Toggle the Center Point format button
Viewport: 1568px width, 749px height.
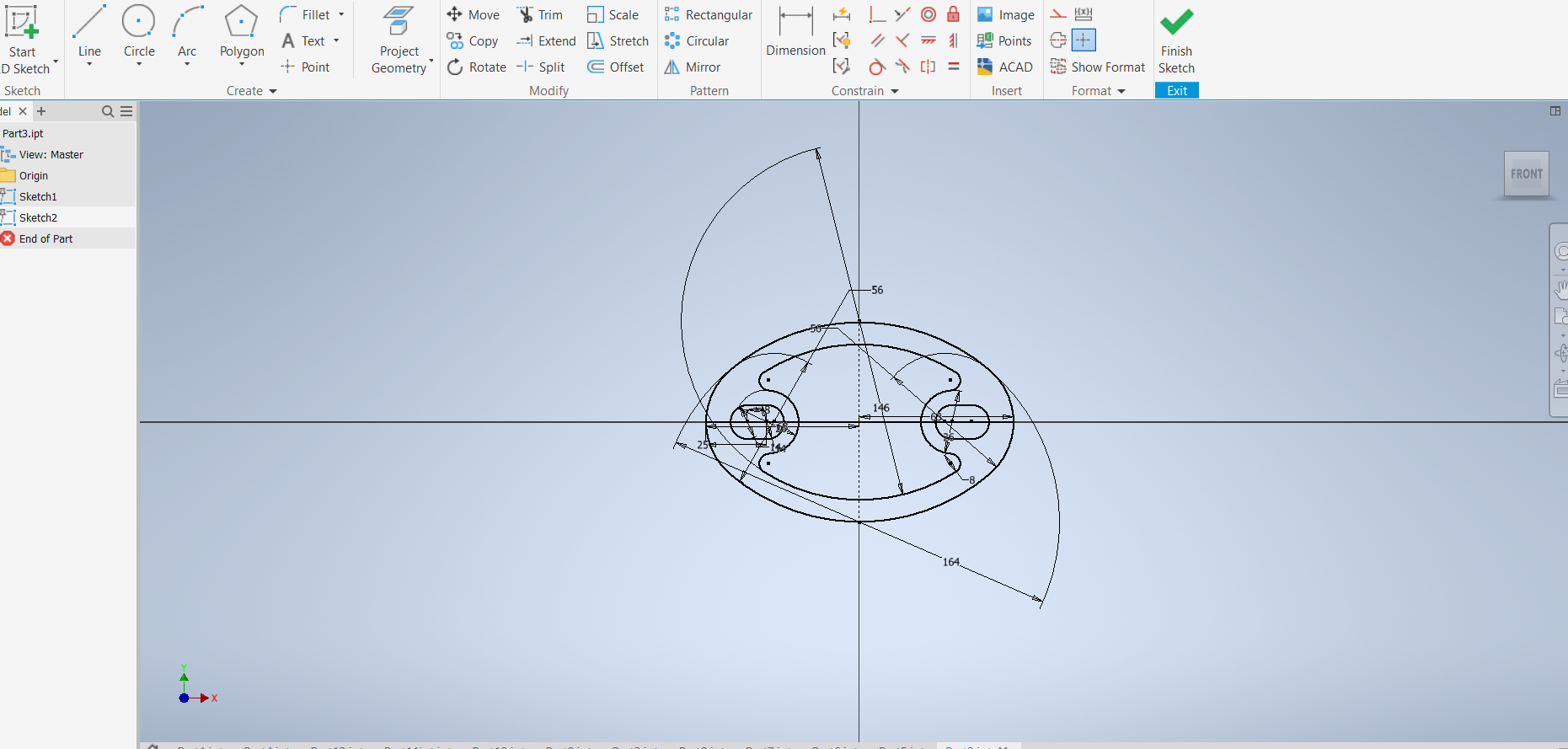click(x=1084, y=40)
